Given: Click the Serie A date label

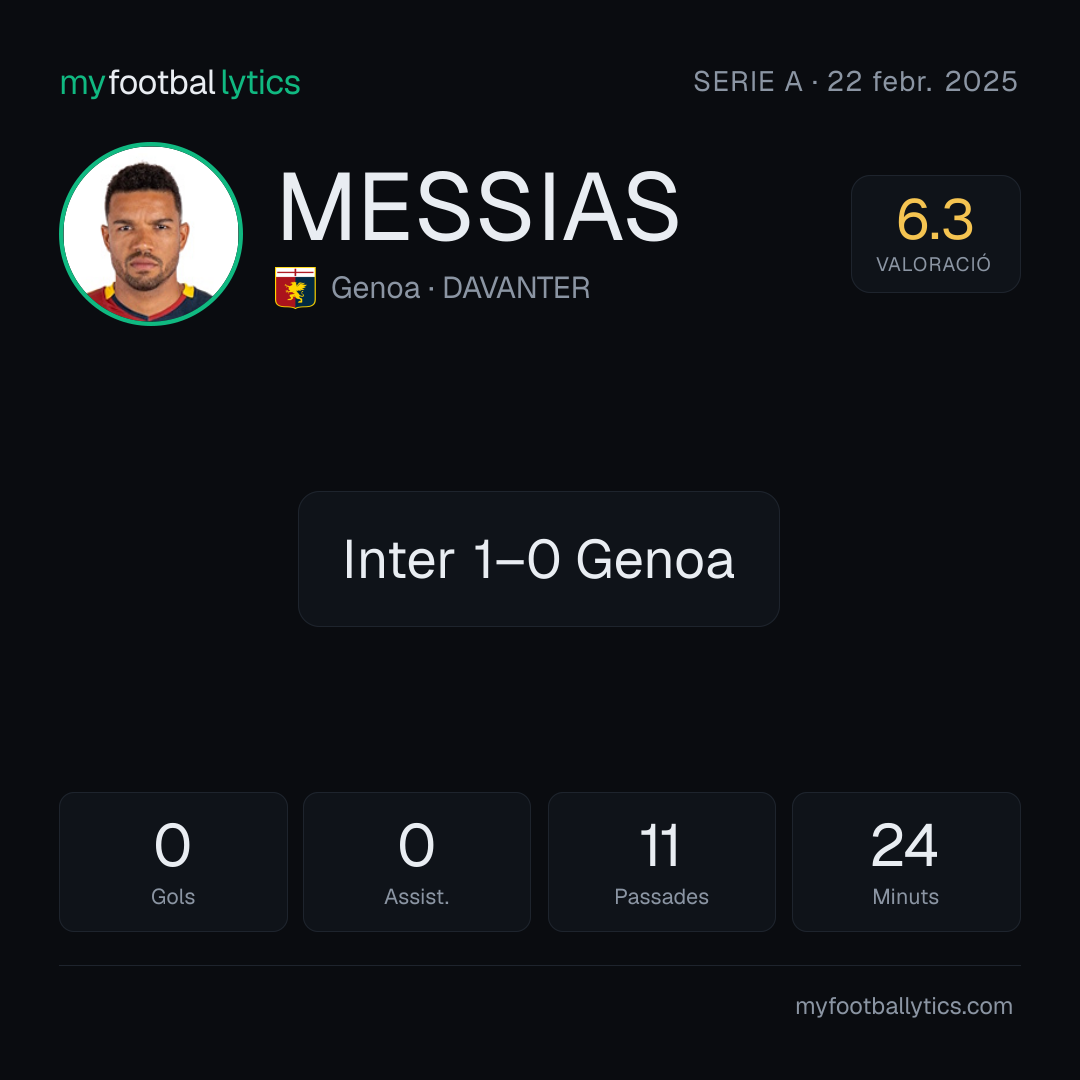Looking at the screenshot, I should [x=855, y=81].
